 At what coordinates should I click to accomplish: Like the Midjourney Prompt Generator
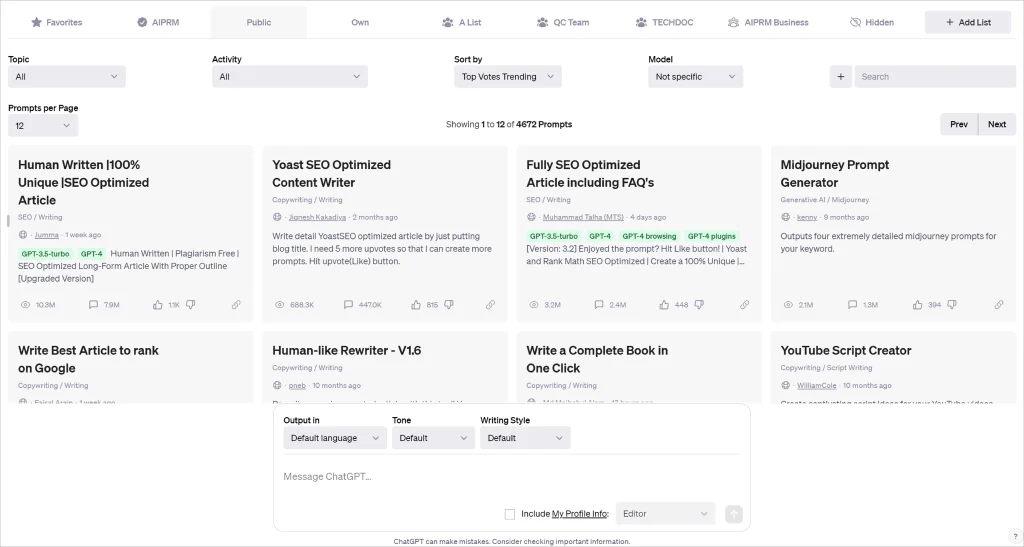point(918,305)
